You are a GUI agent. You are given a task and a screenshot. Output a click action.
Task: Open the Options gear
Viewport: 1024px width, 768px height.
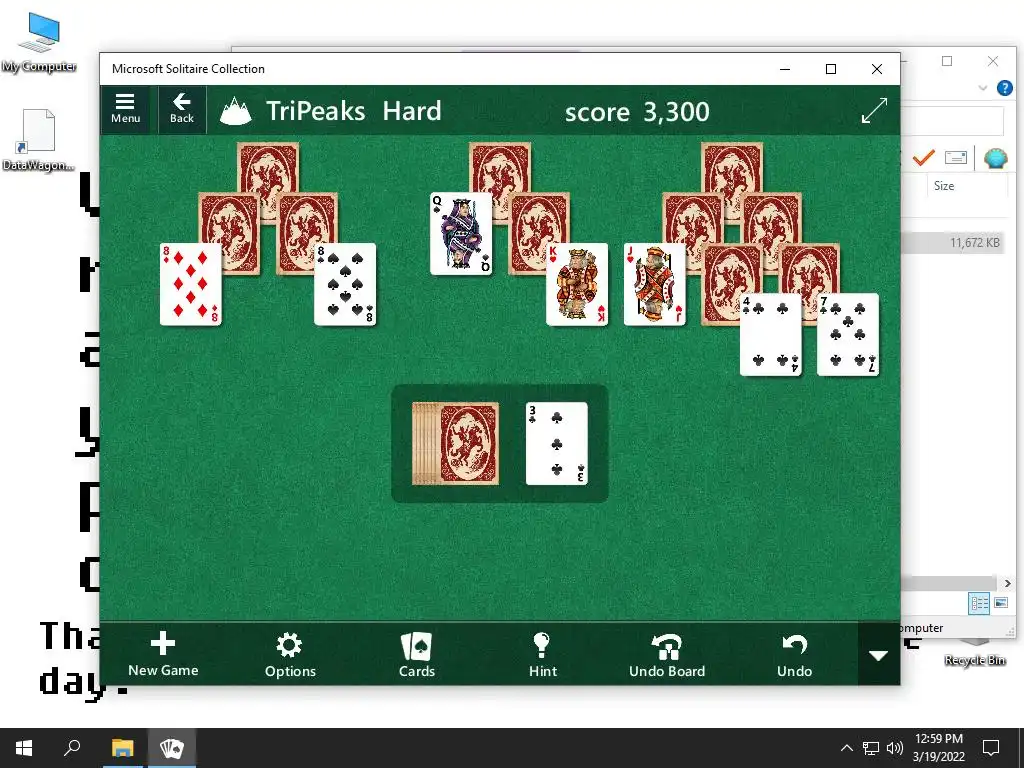tap(289, 654)
